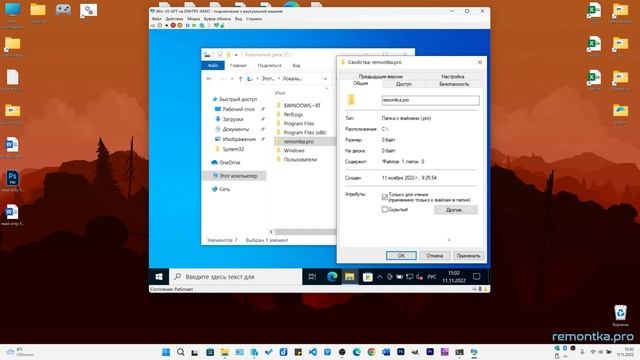Click File Explorer icon on the VM taskbar
This screenshot has height=360, width=640.
(349, 277)
